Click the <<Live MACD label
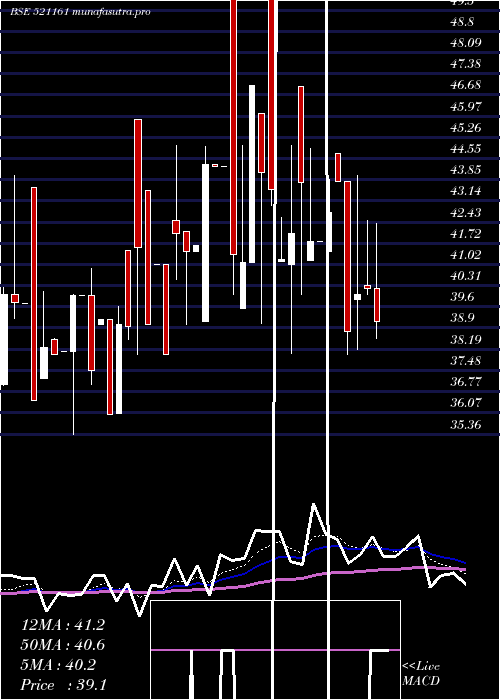This screenshot has height=700, width=500. coord(421,674)
